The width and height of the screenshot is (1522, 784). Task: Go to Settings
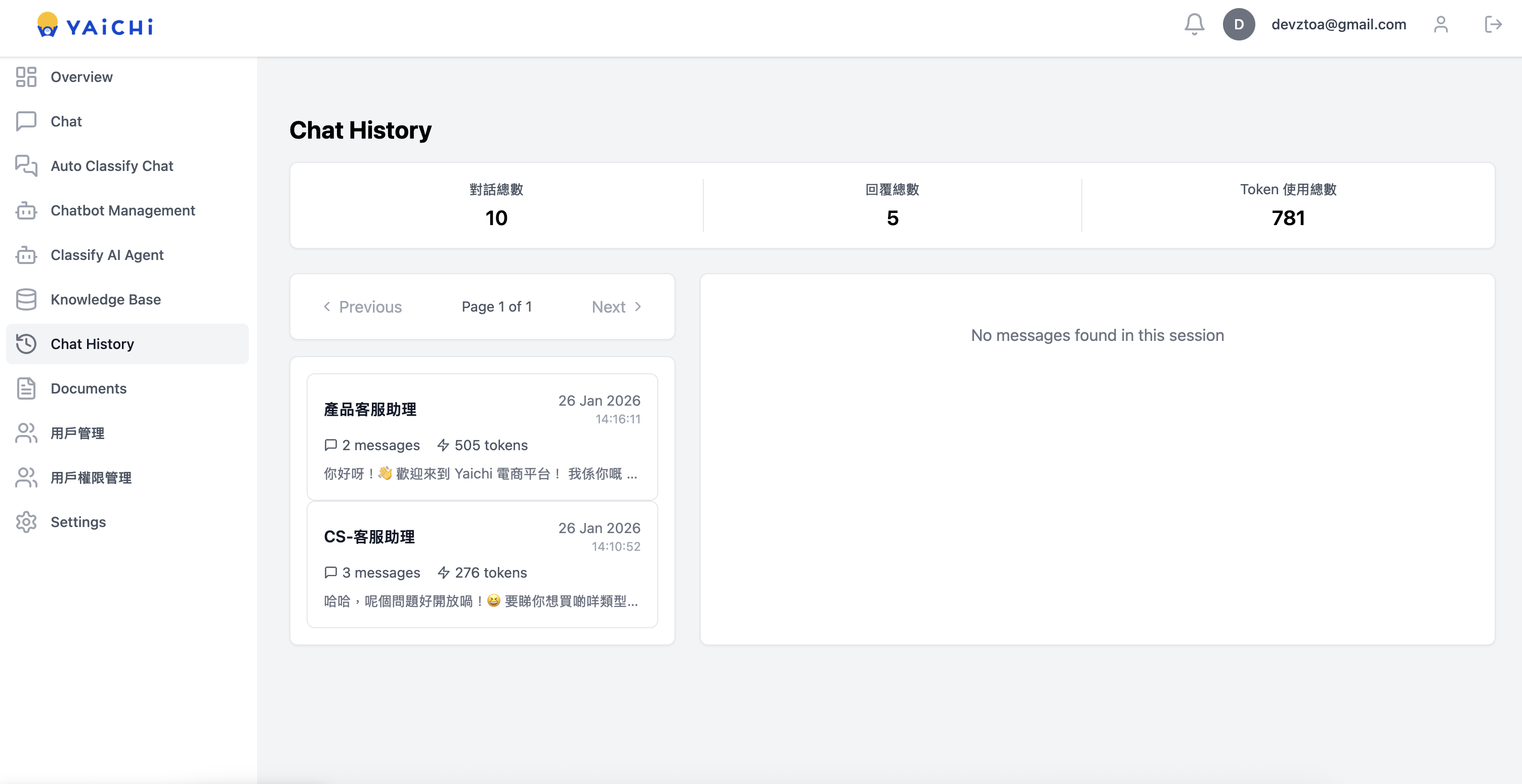(127, 521)
